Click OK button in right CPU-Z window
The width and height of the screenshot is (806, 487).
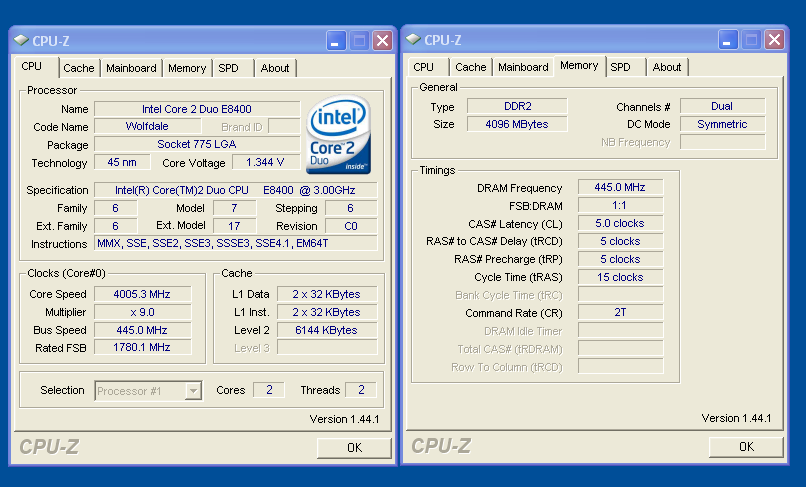pos(746,446)
